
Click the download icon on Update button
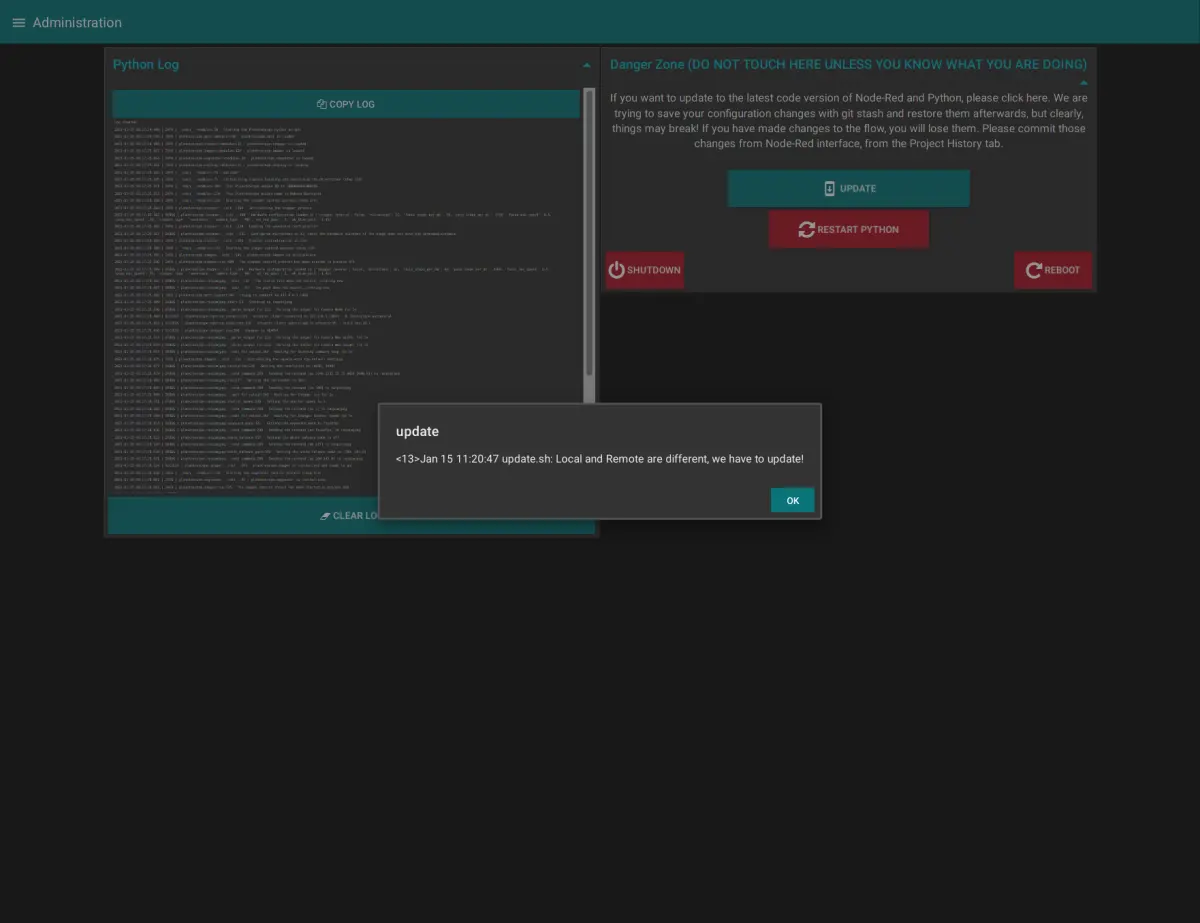click(829, 188)
